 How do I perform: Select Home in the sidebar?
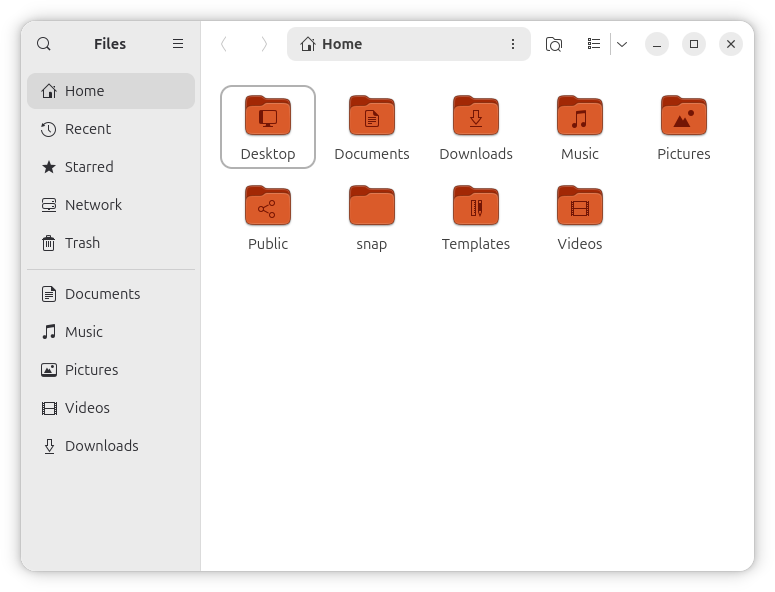(111, 91)
